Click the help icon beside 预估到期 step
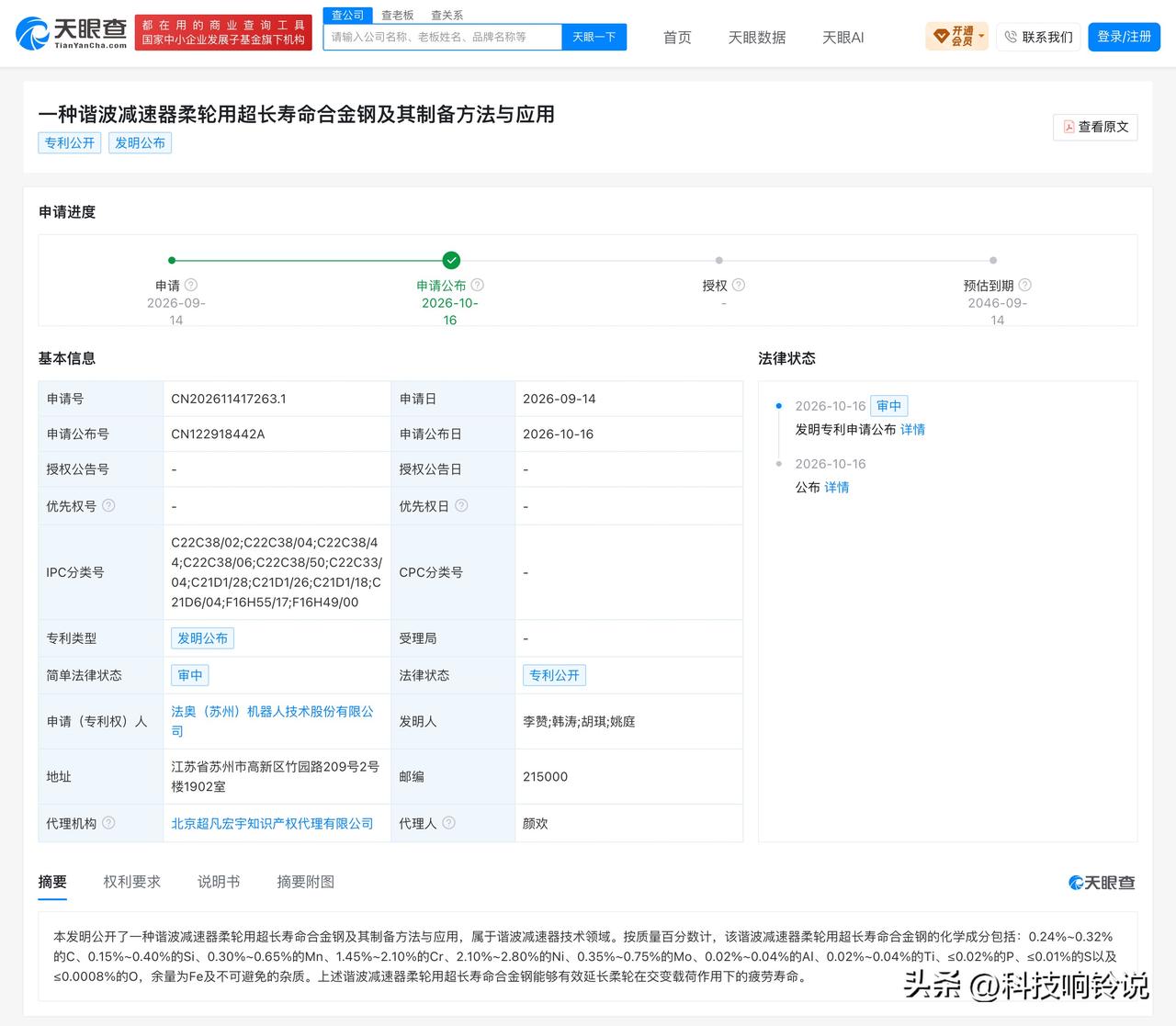1176x1026 pixels. click(1025, 285)
